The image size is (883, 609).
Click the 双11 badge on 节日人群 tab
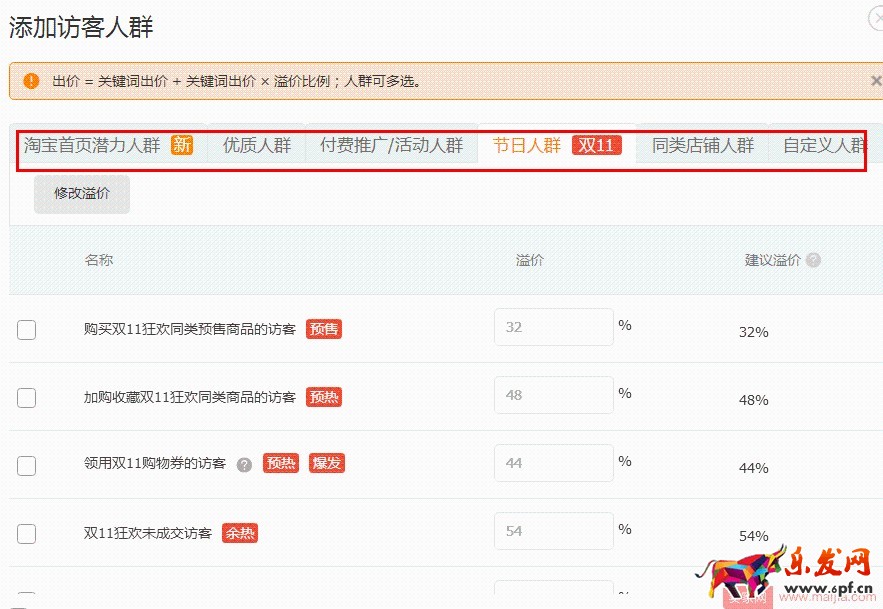point(596,143)
